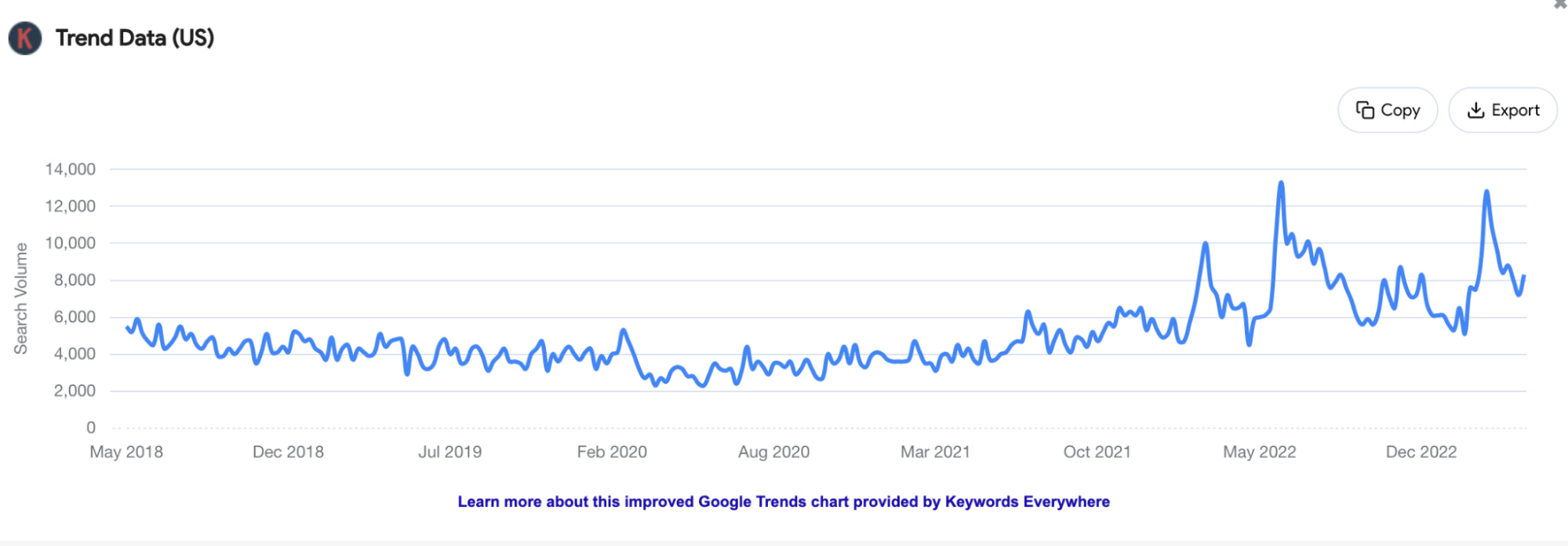Click the Feb 2020 x-axis label
Image resolution: width=1568 pixels, height=546 pixels.
tap(612, 452)
